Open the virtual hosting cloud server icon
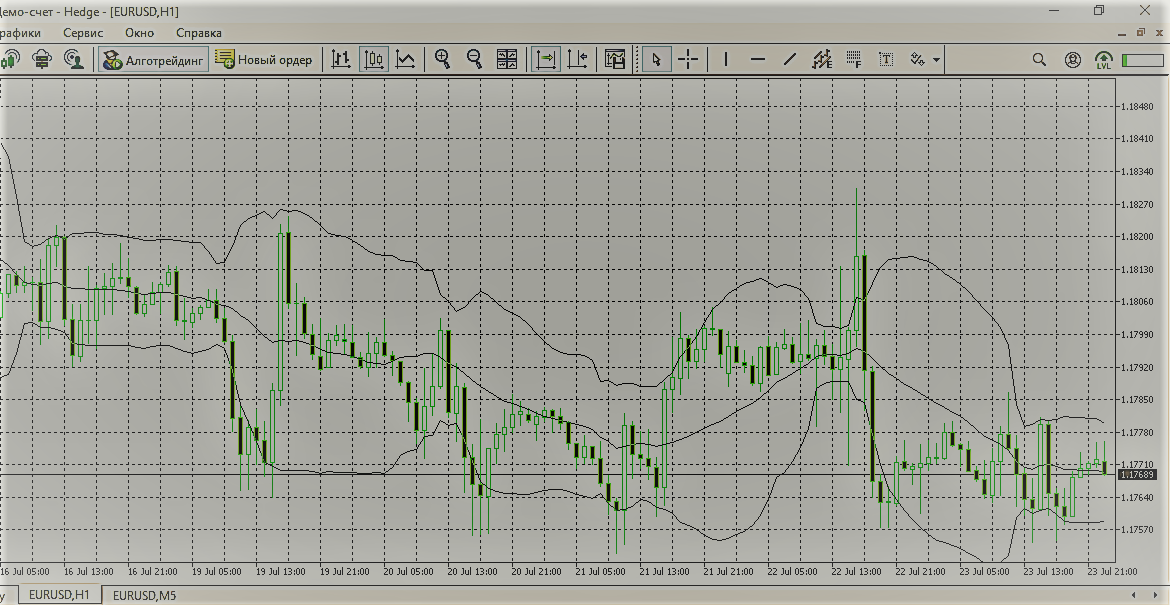The width and height of the screenshot is (1170, 605). tap(42, 59)
